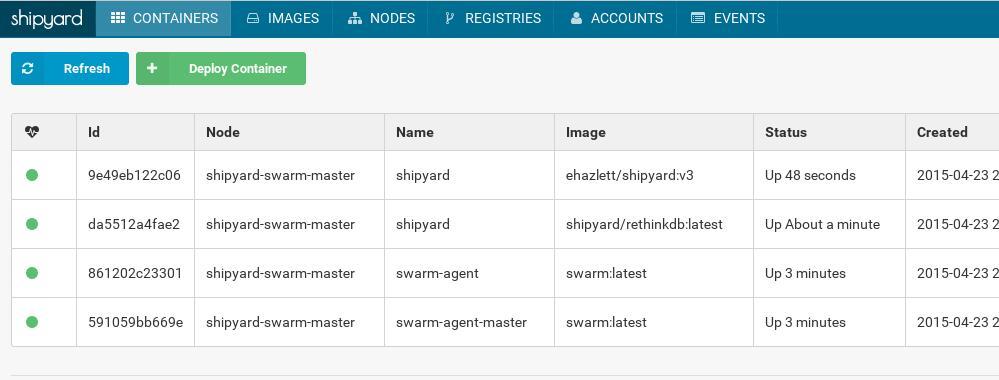Image resolution: width=999 pixels, height=380 pixels.
Task: Select container ID da5512a4fae2
Action: click(134, 224)
